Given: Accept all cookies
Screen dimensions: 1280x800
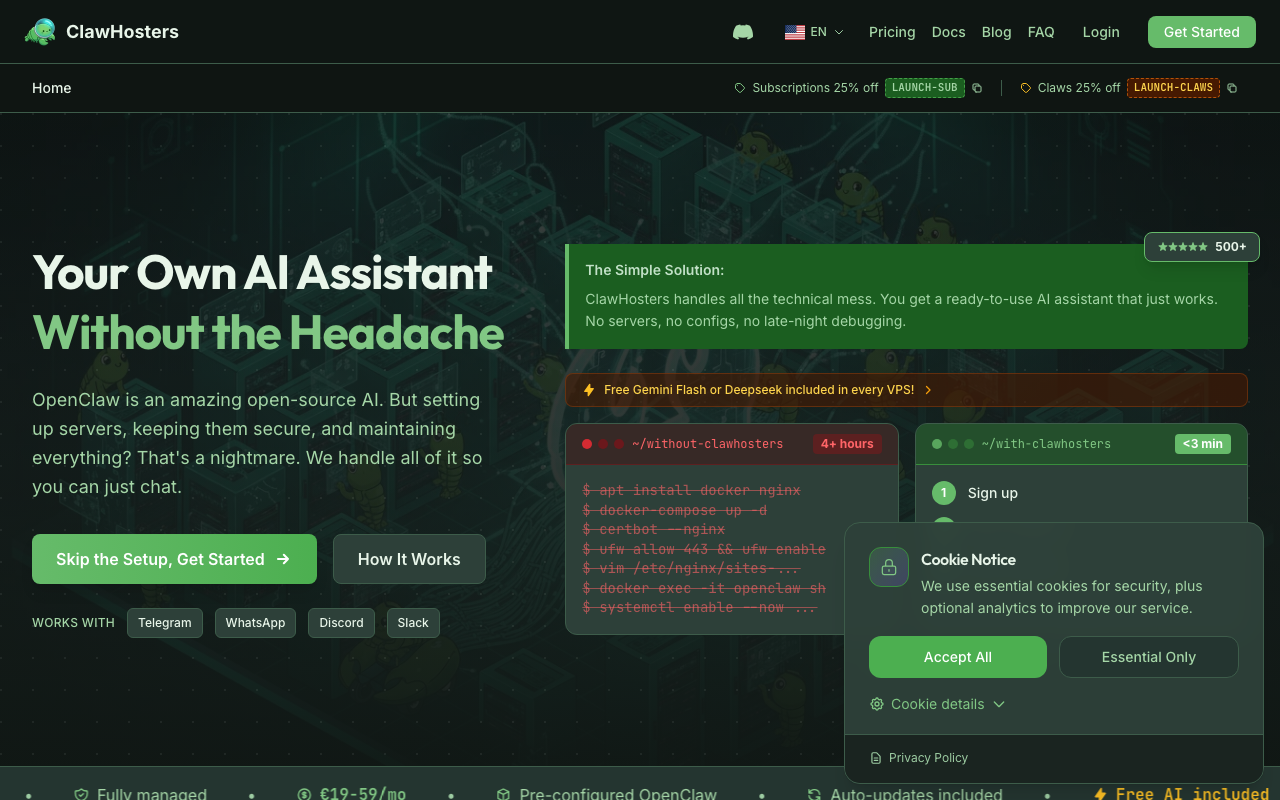Looking at the screenshot, I should click(x=957, y=657).
